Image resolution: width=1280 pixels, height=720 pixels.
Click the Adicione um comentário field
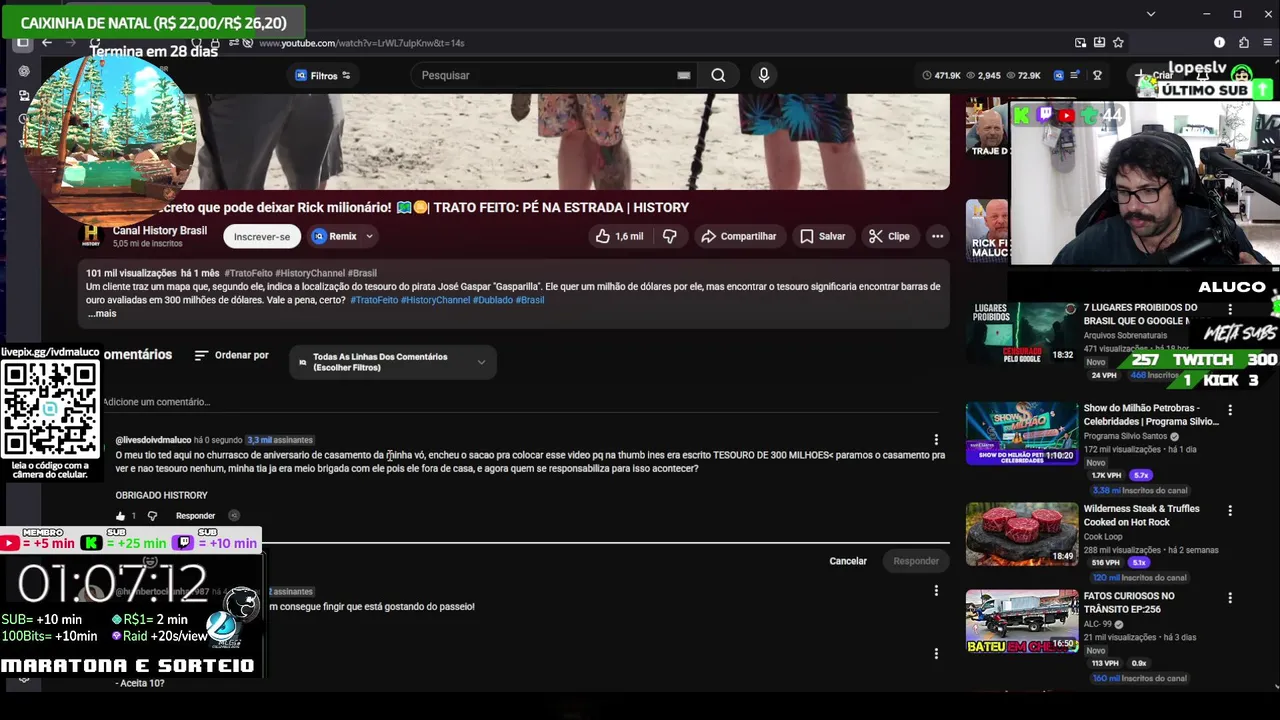click(520, 402)
